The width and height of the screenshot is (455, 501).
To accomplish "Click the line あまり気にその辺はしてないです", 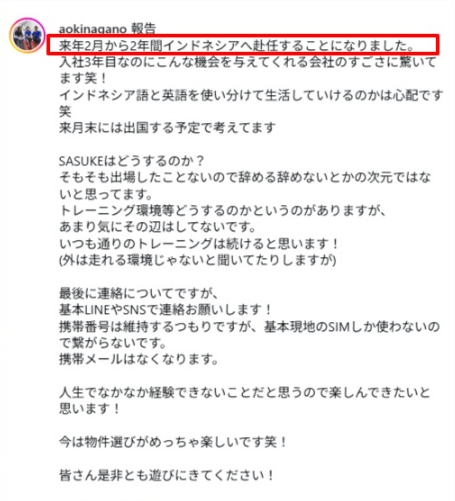I will 158,227.
